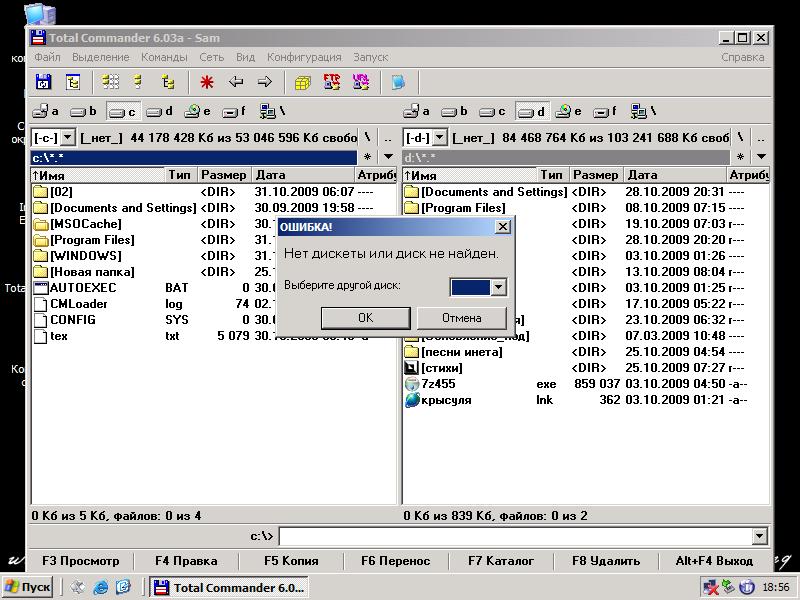800x600 pixels.
Task: Click the reread source floppy-disk toolbar icon
Action: 44,82
